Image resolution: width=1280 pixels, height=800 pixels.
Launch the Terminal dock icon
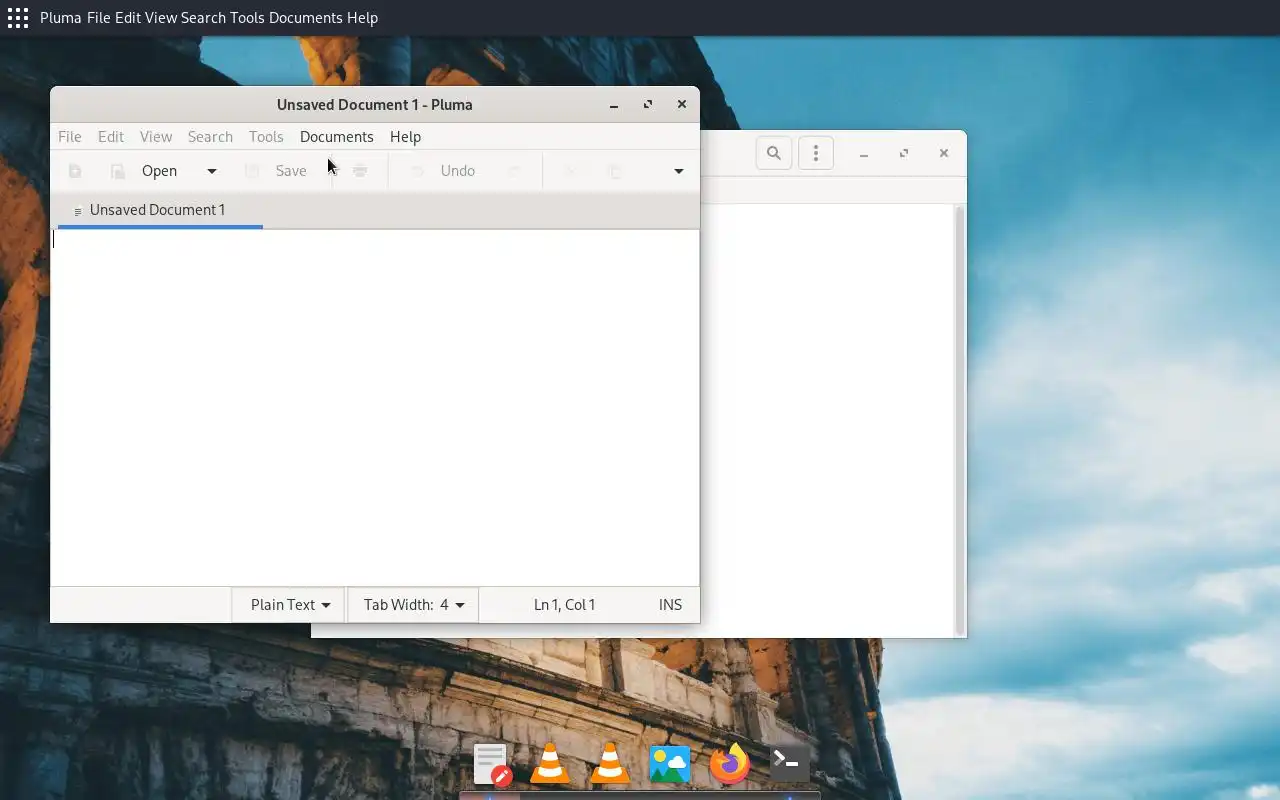tap(788, 763)
